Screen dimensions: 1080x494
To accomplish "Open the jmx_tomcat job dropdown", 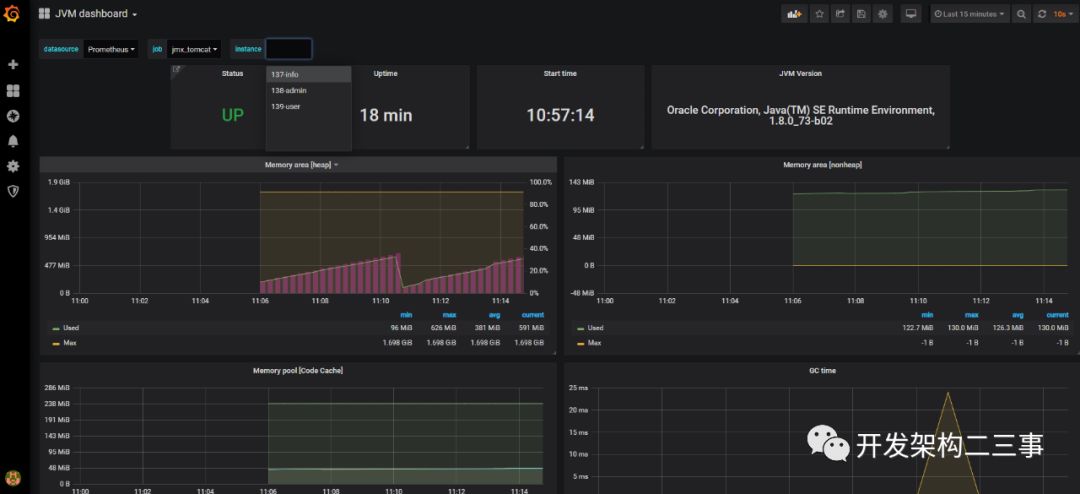I will [x=195, y=49].
